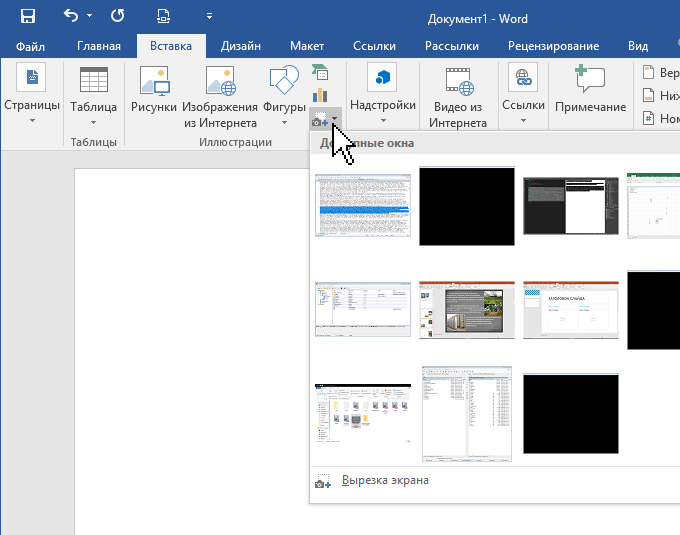
Task: Pick the file explorer with image icons thumbnail
Action: tap(363, 414)
